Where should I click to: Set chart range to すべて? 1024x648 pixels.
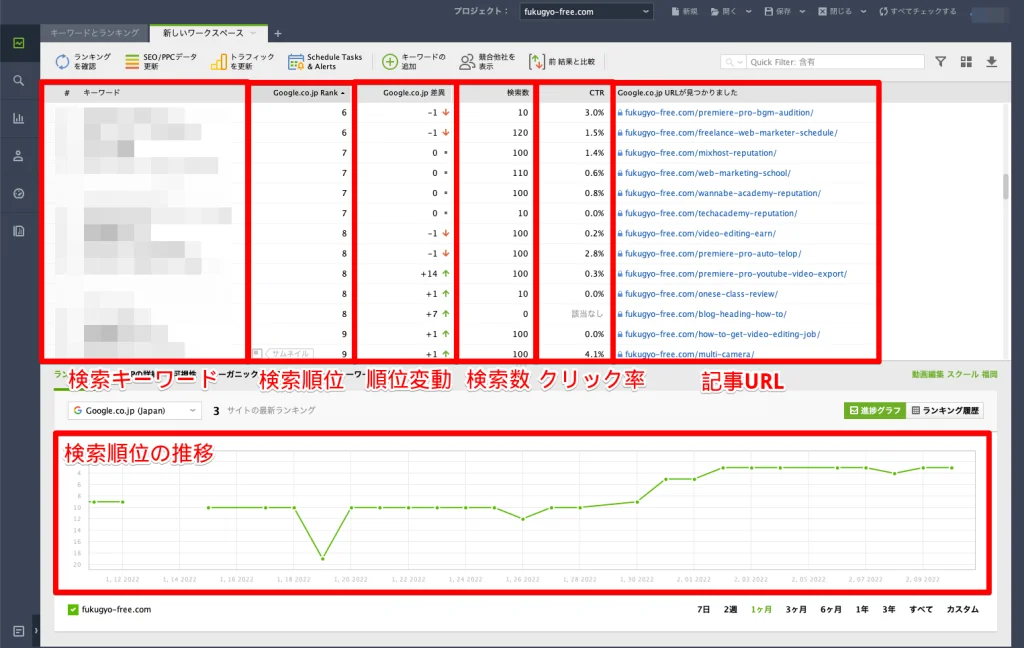click(x=921, y=609)
